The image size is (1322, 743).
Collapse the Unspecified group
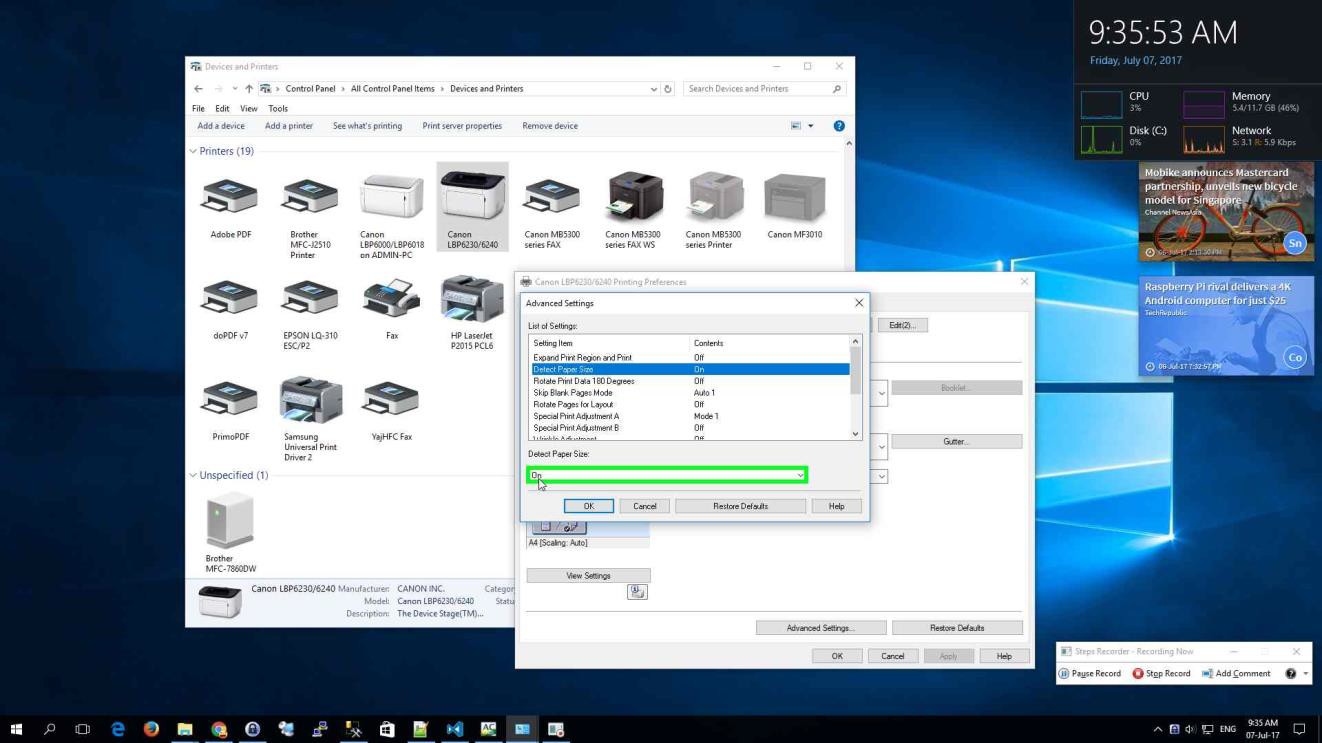tap(193, 476)
